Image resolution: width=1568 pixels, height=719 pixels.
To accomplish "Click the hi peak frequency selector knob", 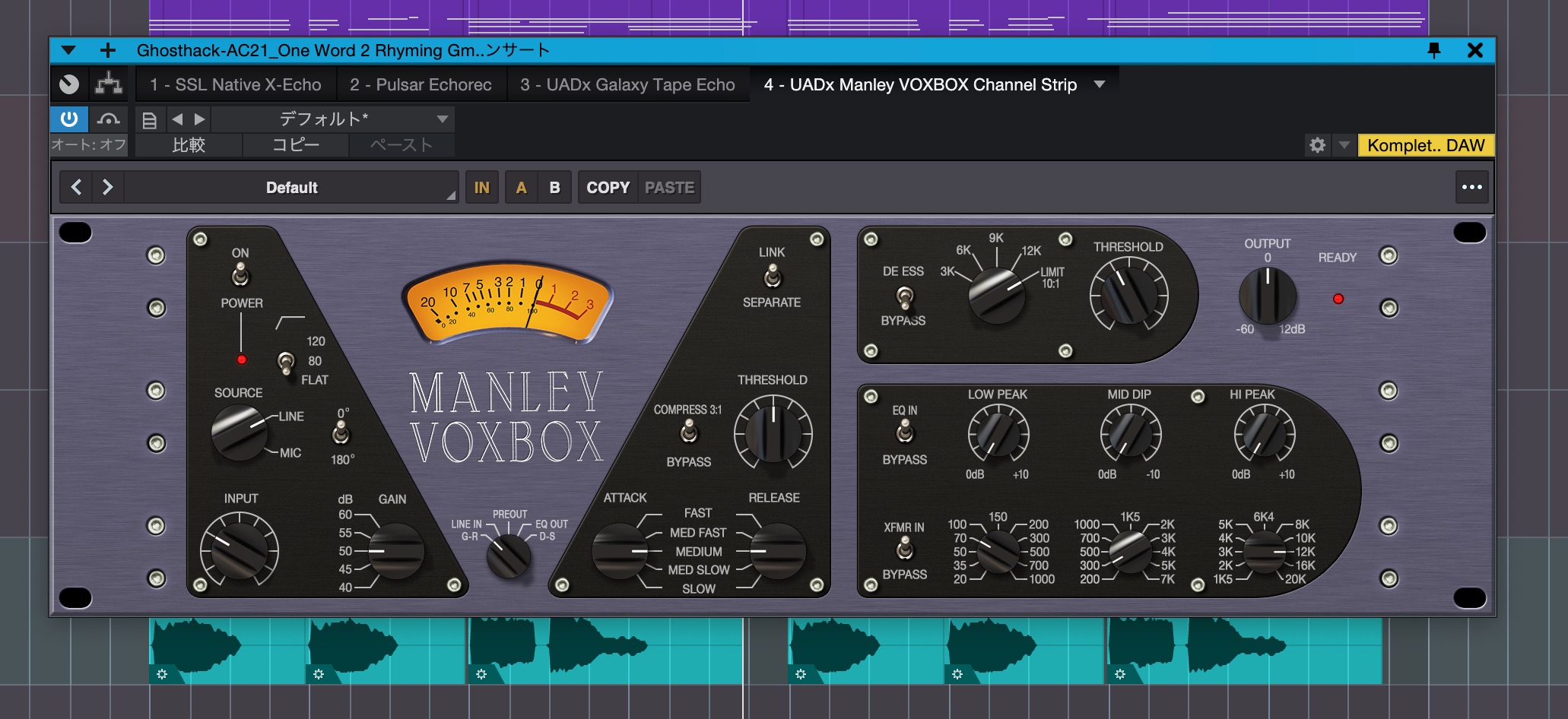I will (1264, 553).
